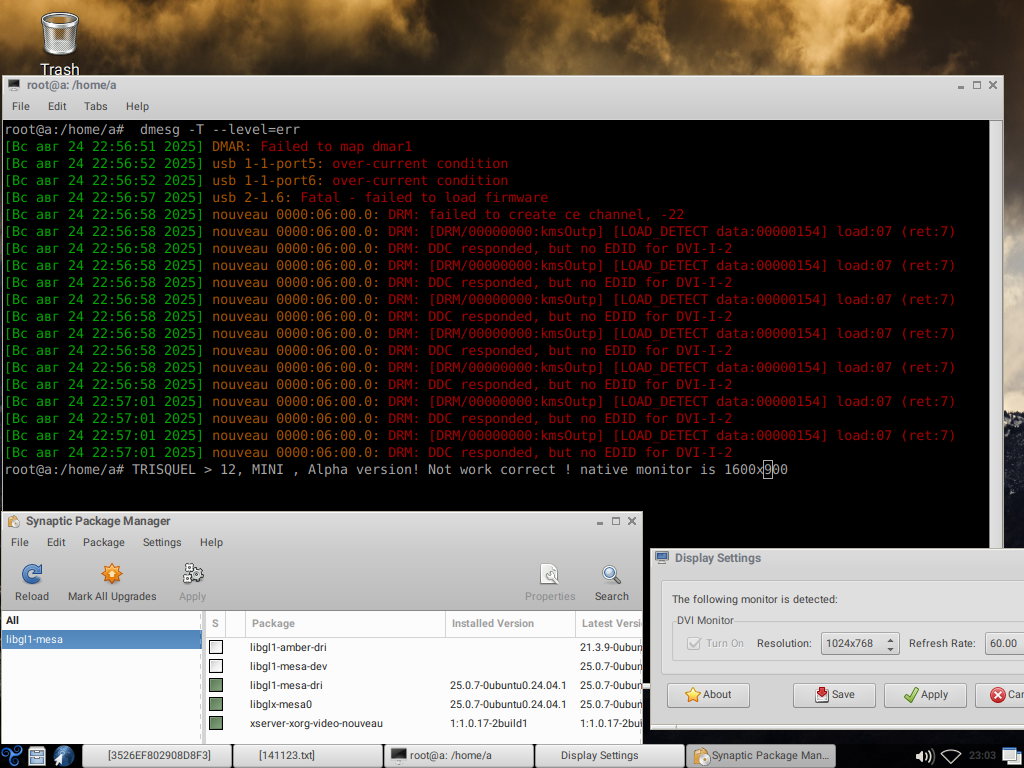Click the terminal title bar text root@a: /home/a
The height and width of the screenshot is (768, 1024).
coord(71,85)
